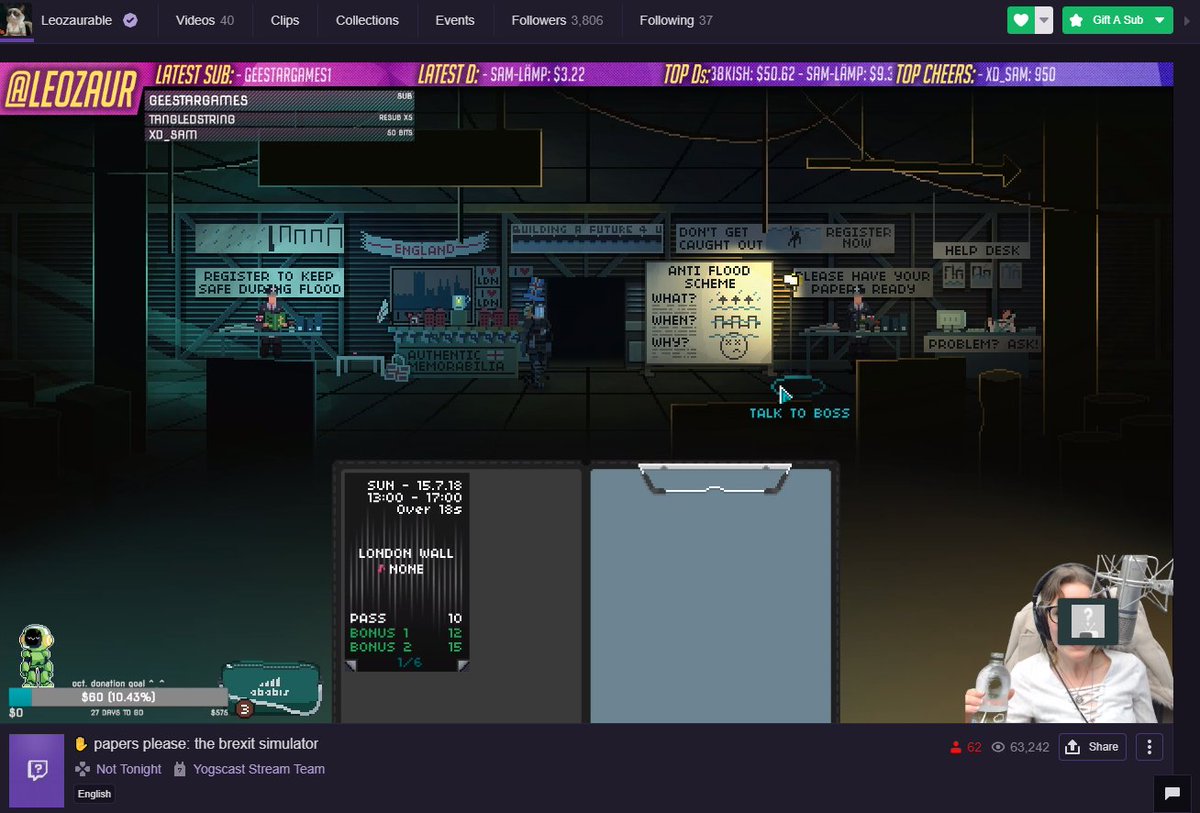Click the brown number 3 badge
The height and width of the screenshot is (813, 1200).
244,710
